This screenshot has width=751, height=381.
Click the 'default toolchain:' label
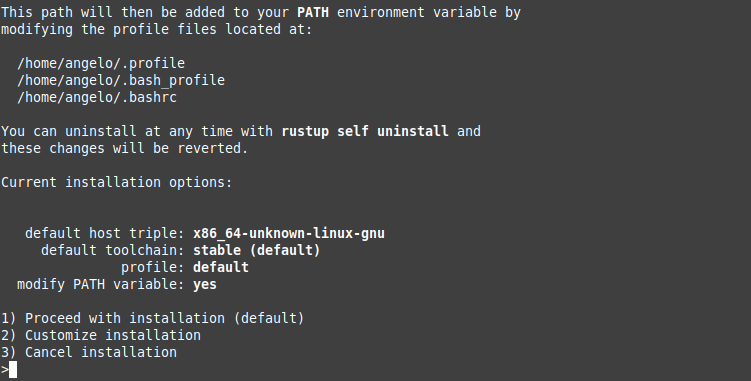click(x=113, y=250)
